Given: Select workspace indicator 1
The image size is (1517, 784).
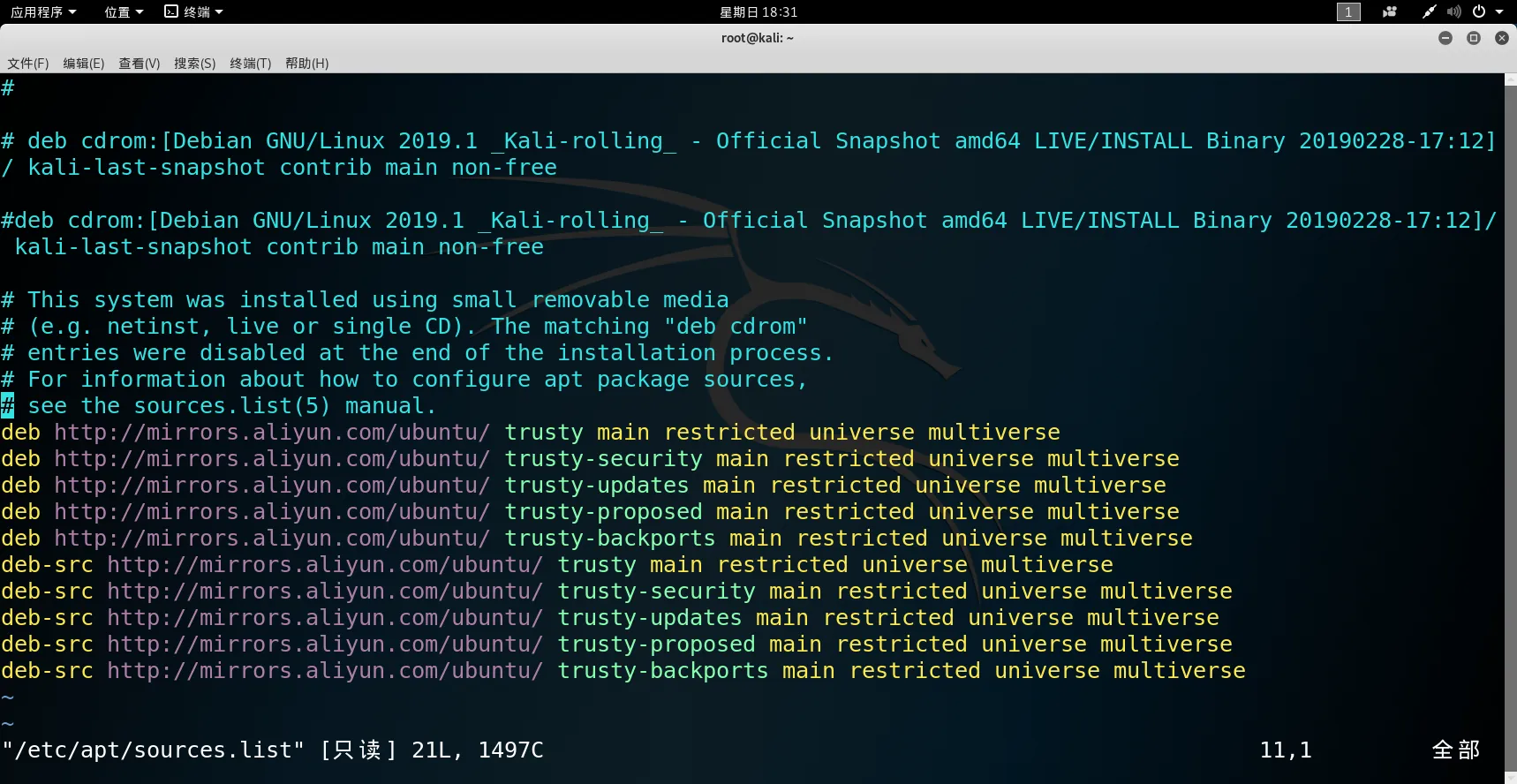Looking at the screenshot, I should click(x=1348, y=11).
